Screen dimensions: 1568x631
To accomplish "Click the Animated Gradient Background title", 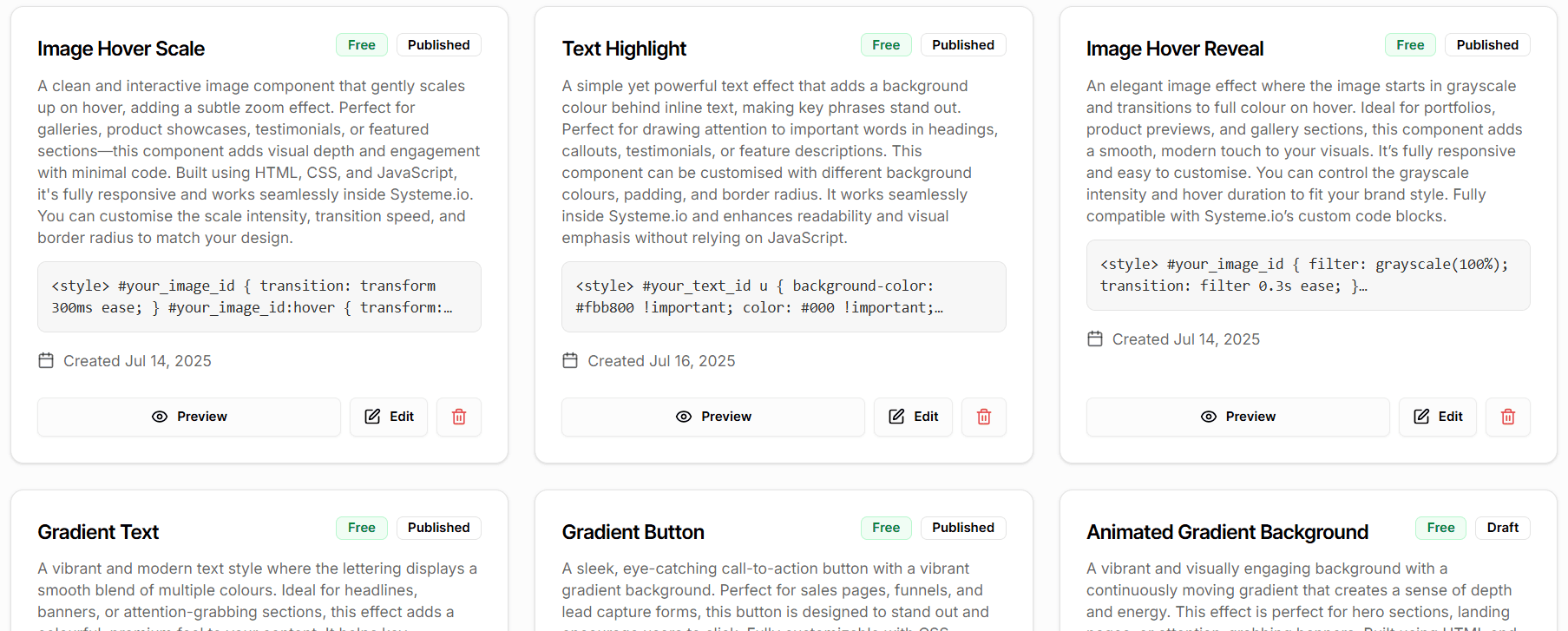I will [1227, 532].
